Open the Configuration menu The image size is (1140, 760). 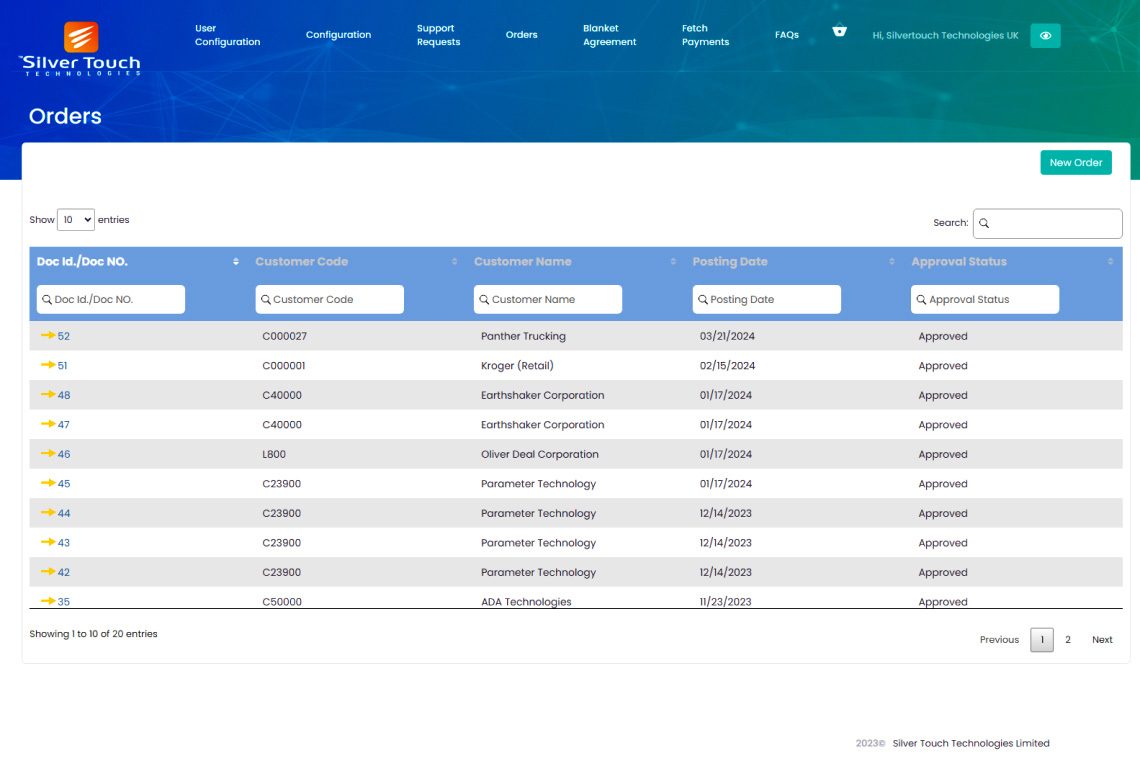338,35
